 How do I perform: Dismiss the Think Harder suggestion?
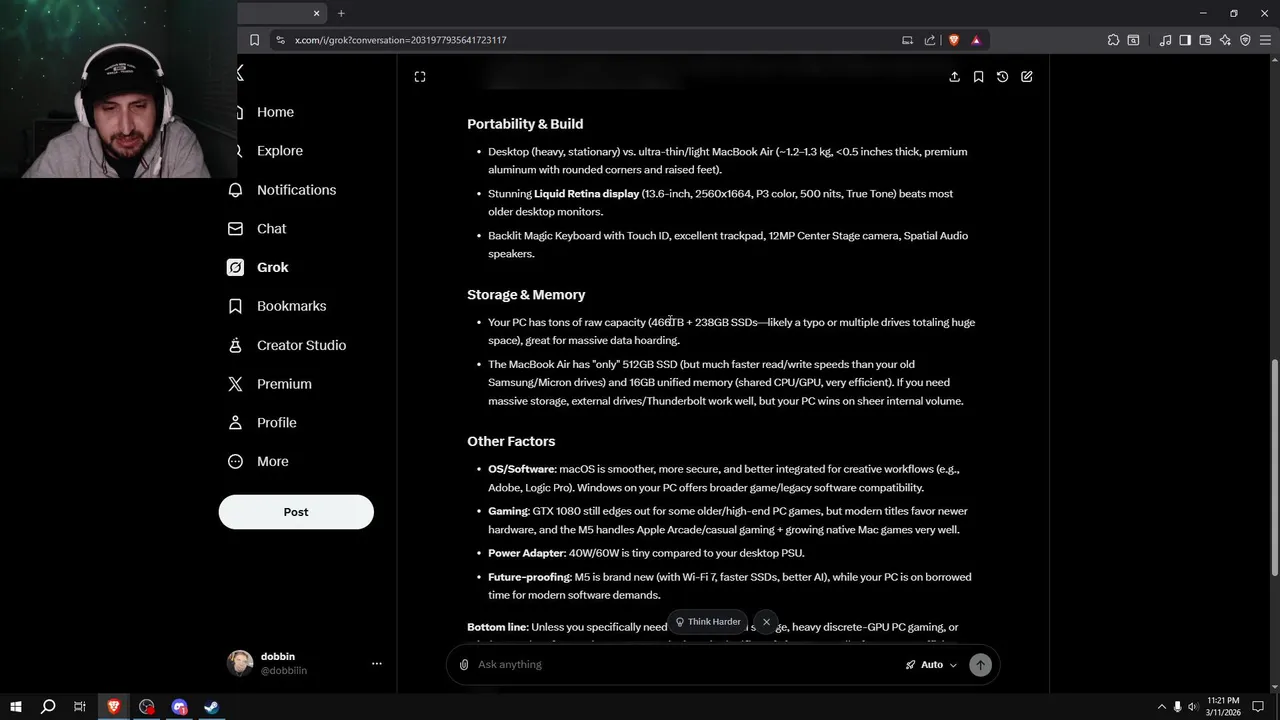coord(766,622)
